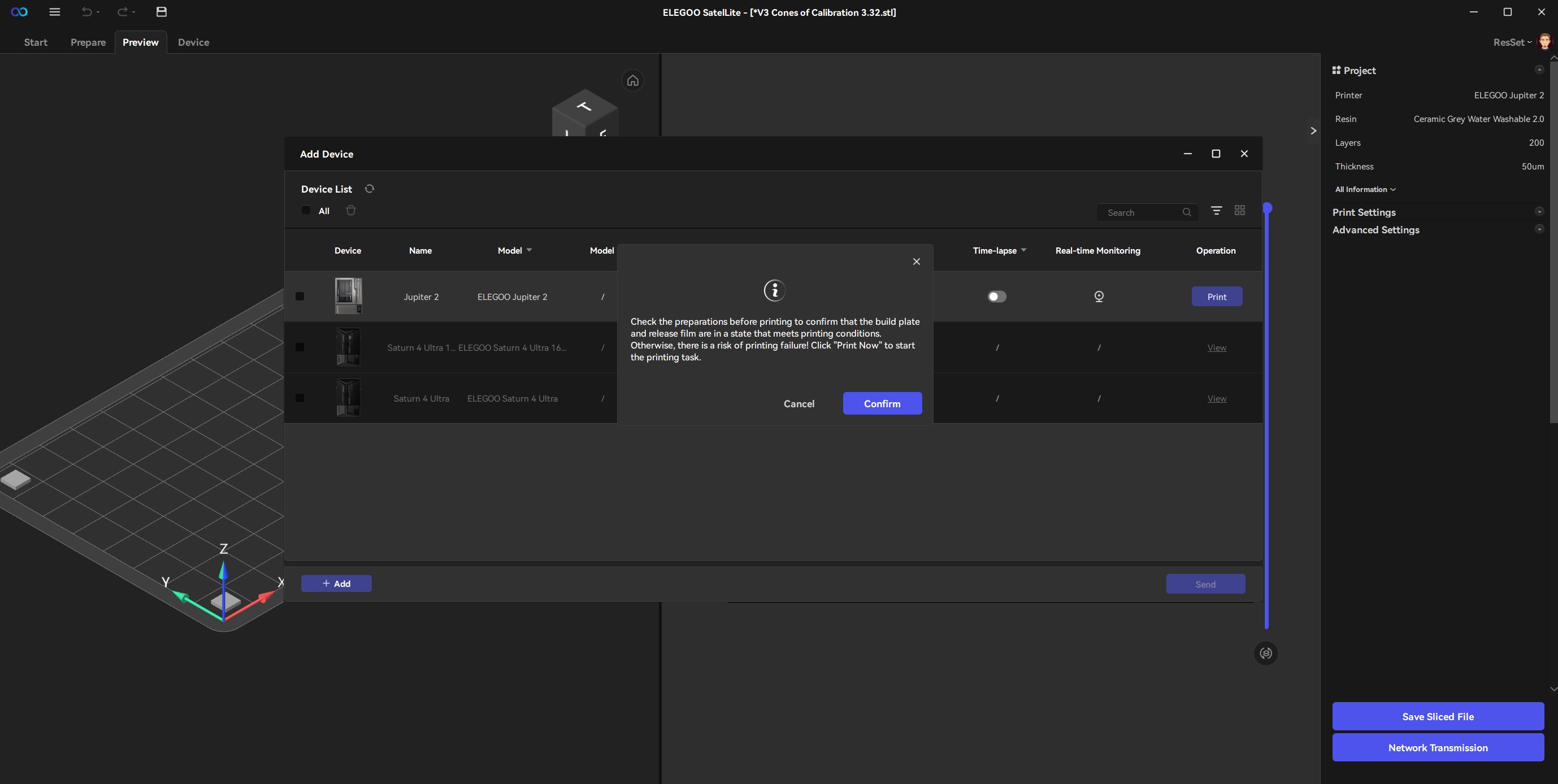Click the view orientation cube
The width and height of the screenshot is (1558, 784).
click(x=584, y=113)
